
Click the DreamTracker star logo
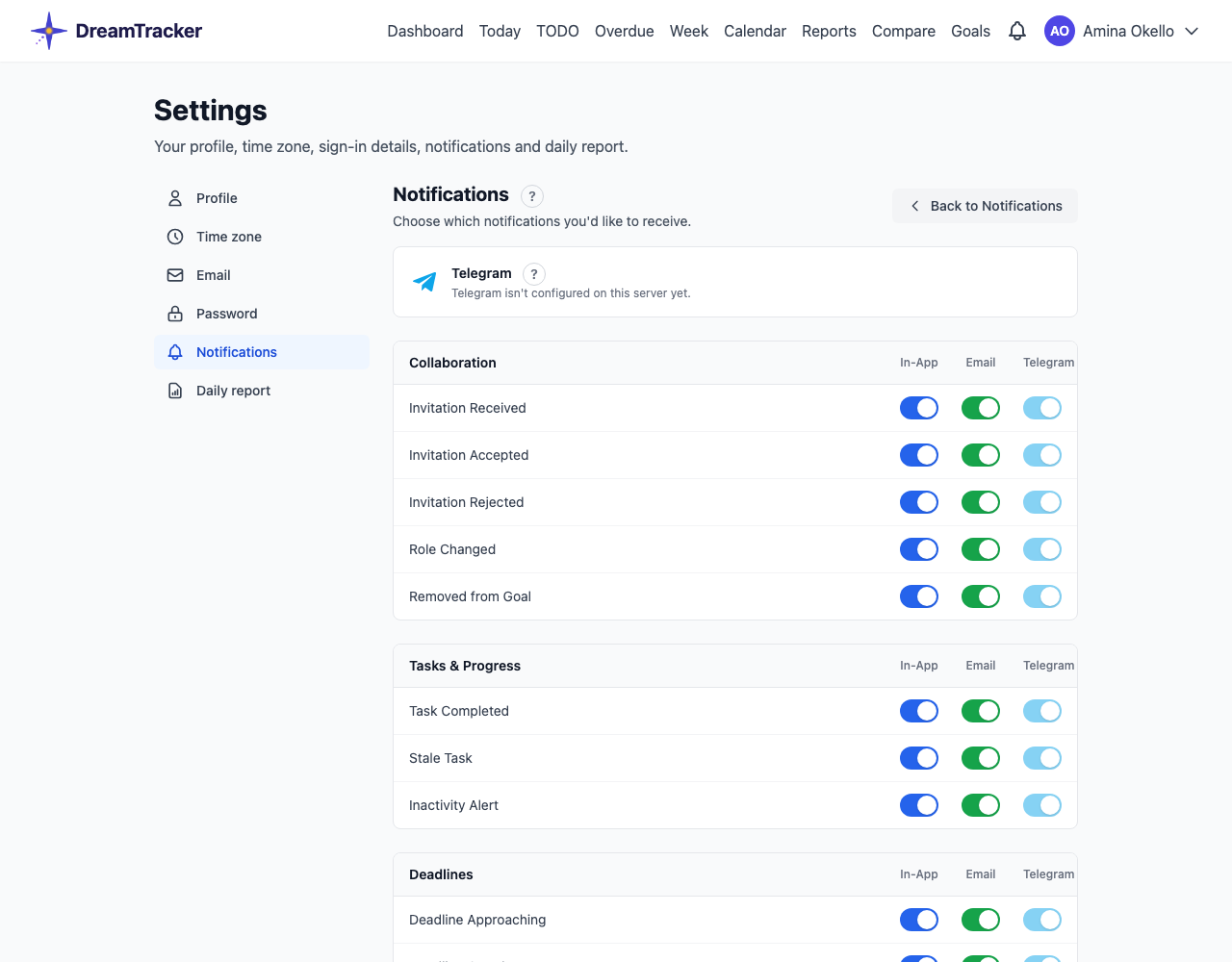tap(49, 31)
